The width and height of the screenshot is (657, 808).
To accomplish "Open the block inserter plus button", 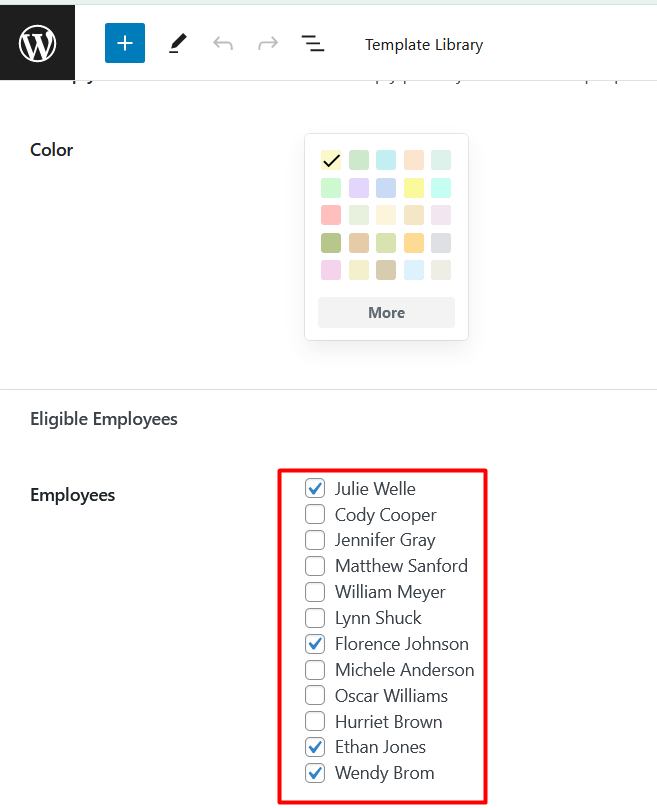I will (125, 44).
